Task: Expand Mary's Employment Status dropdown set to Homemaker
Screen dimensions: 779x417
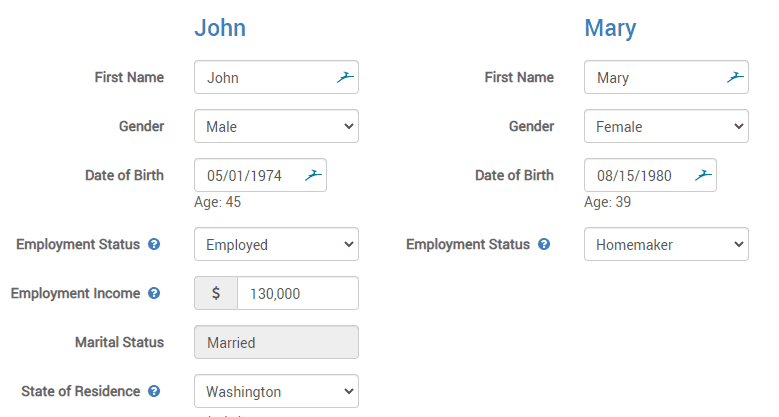Action: 666,244
